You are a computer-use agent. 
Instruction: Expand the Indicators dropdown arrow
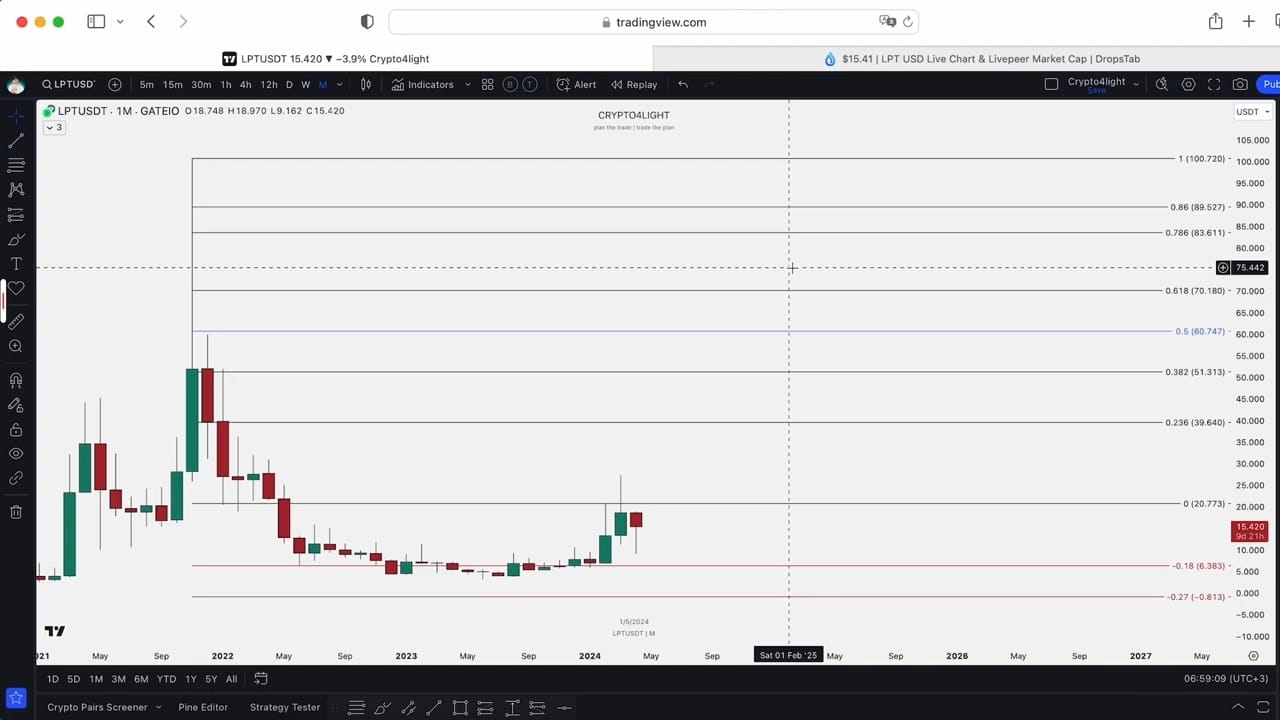point(468,84)
